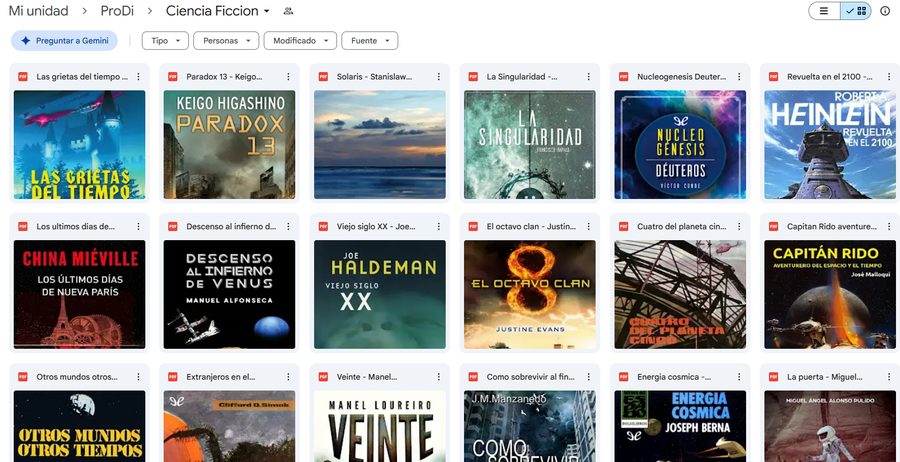Viewport: 900px width, 462px height.
Task: Open Otros mundos otros tiempos cover thumbnail
Action: click(79, 426)
